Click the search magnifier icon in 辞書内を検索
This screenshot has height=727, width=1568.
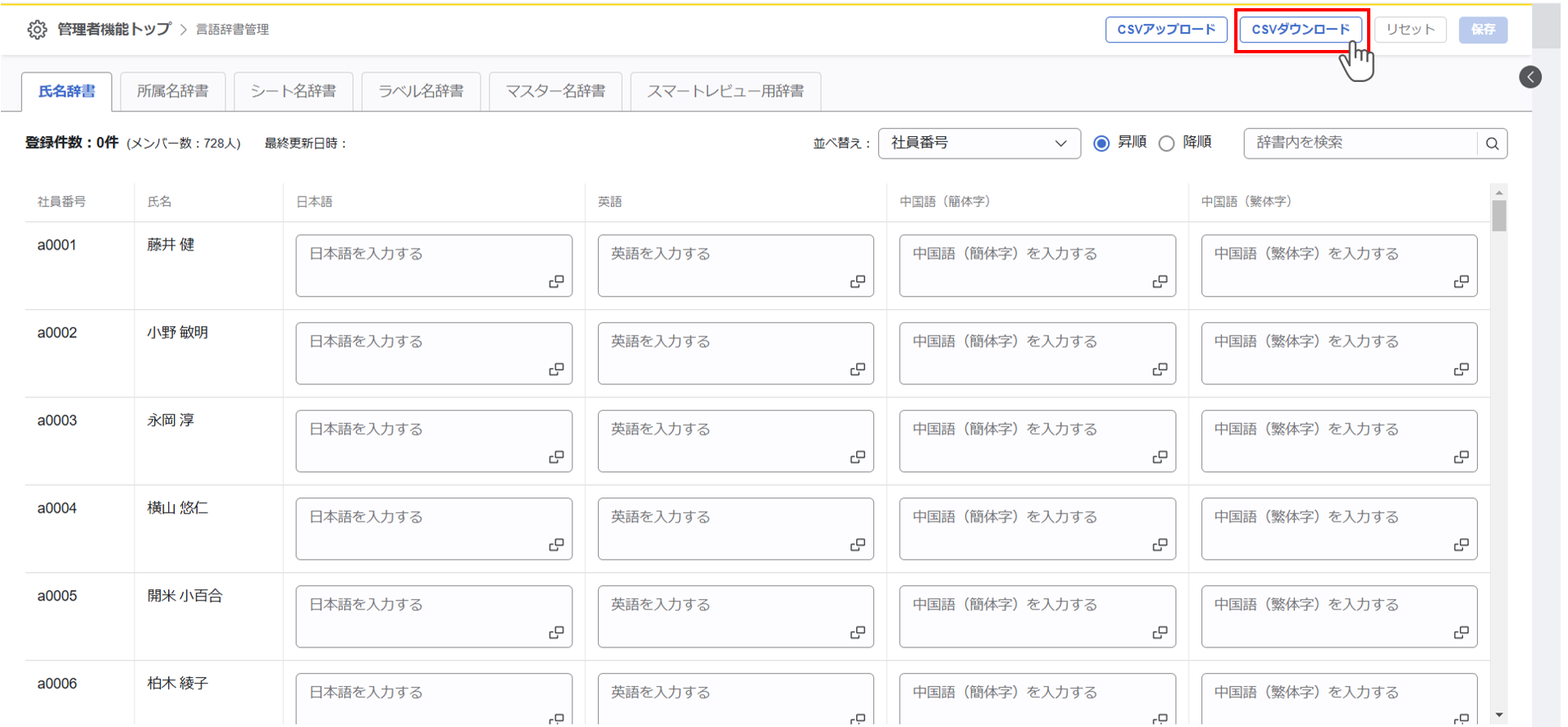(x=1492, y=143)
